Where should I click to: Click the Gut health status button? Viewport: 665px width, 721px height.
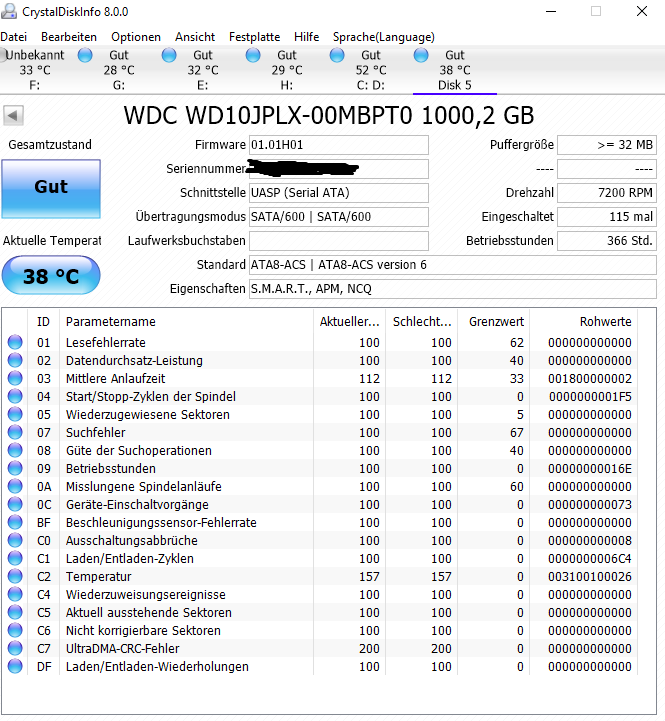[x=51, y=189]
